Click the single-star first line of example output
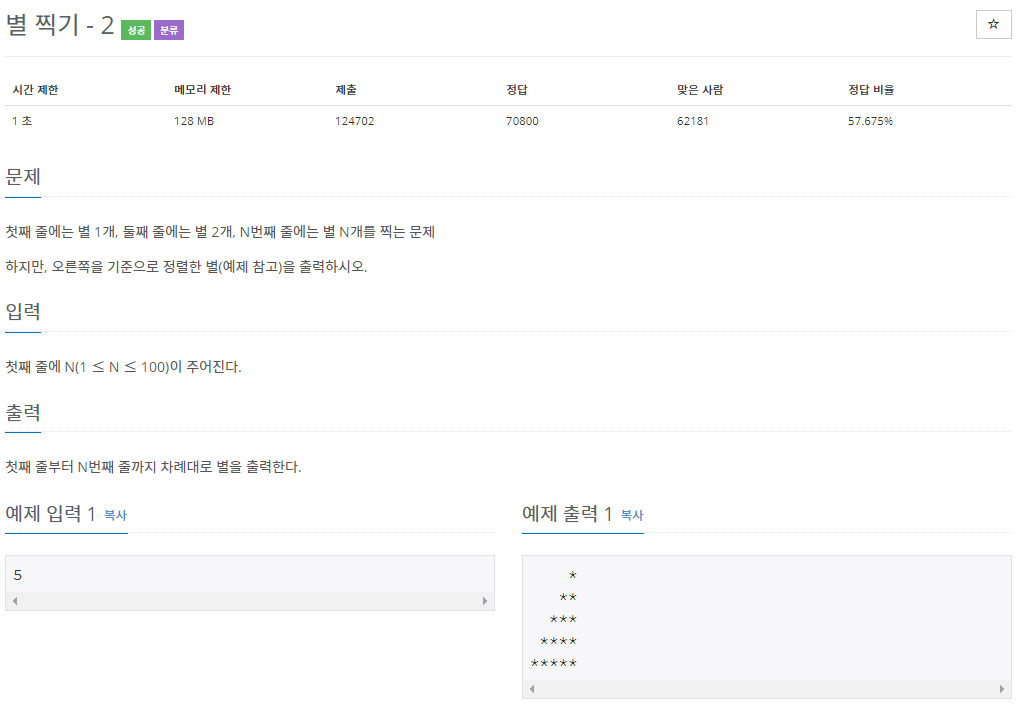Screen dimensions: 1025x718 click(x=573, y=575)
